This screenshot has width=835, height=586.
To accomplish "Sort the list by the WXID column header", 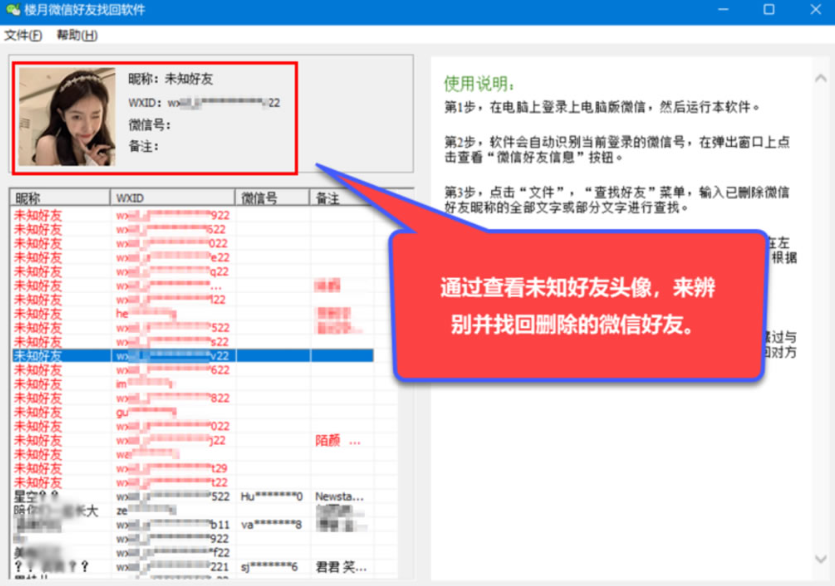I will click(172, 198).
